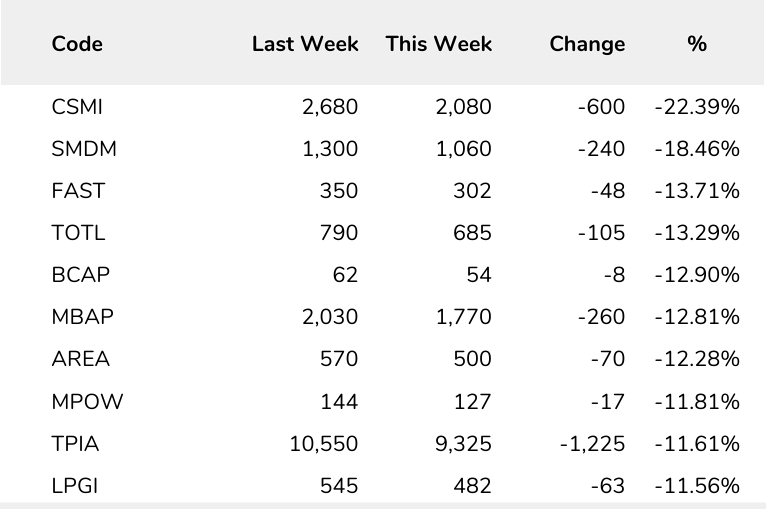This screenshot has height=510, width=766.
Task: Select SMDM's 1,060 This Week value
Action: pos(463,149)
